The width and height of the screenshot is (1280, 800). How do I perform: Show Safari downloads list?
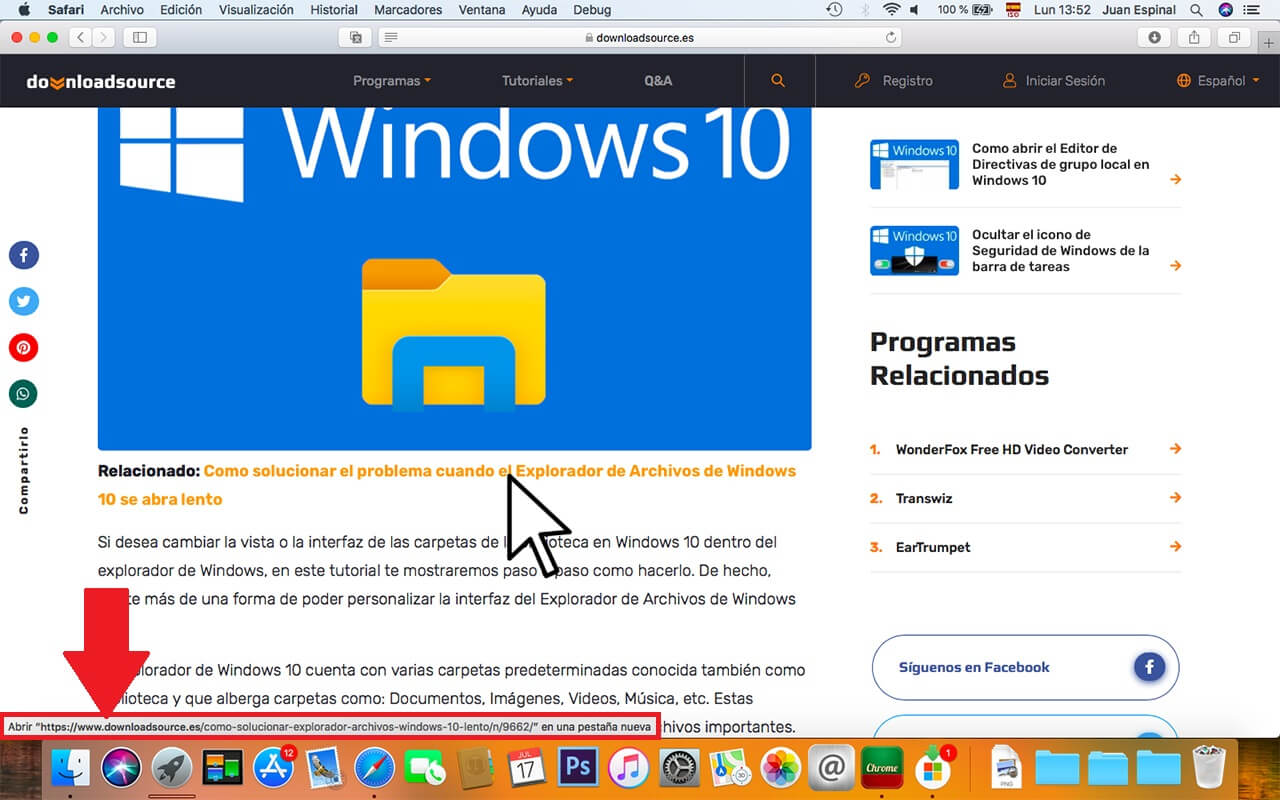(1155, 37)
